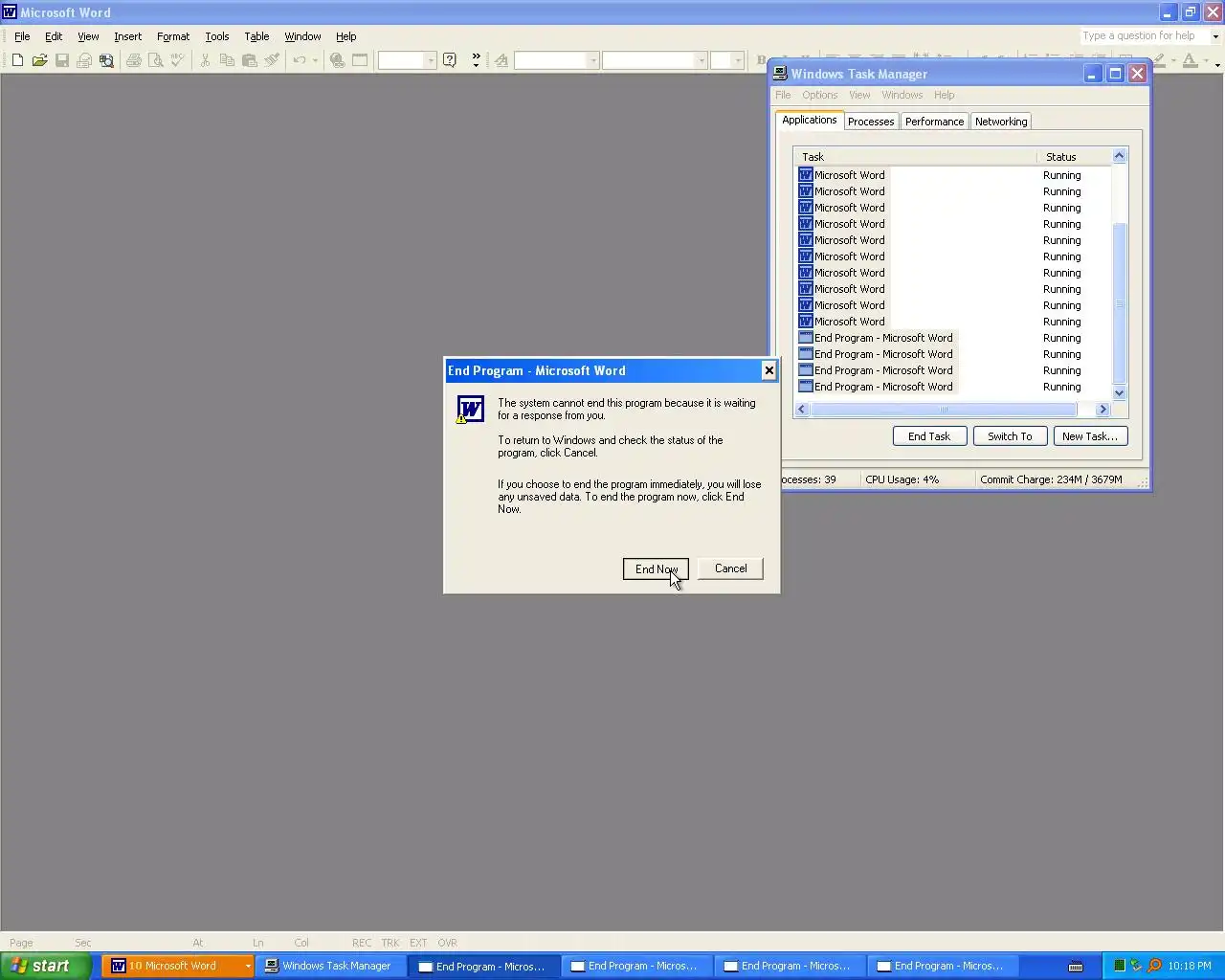Open the Style combo box dropdown
1225x980 pixels.
593,60
